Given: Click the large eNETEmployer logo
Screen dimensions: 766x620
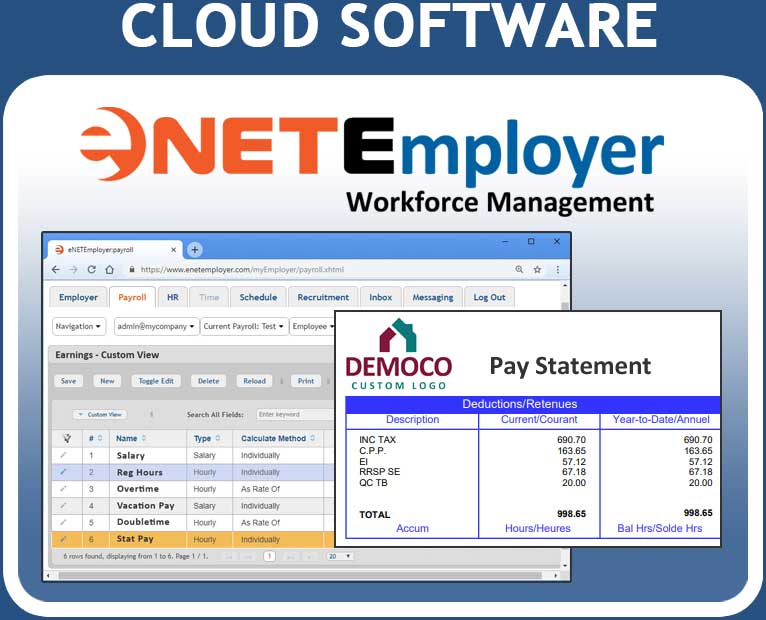Looking at the screenshot, I should [x=371, y=147].
